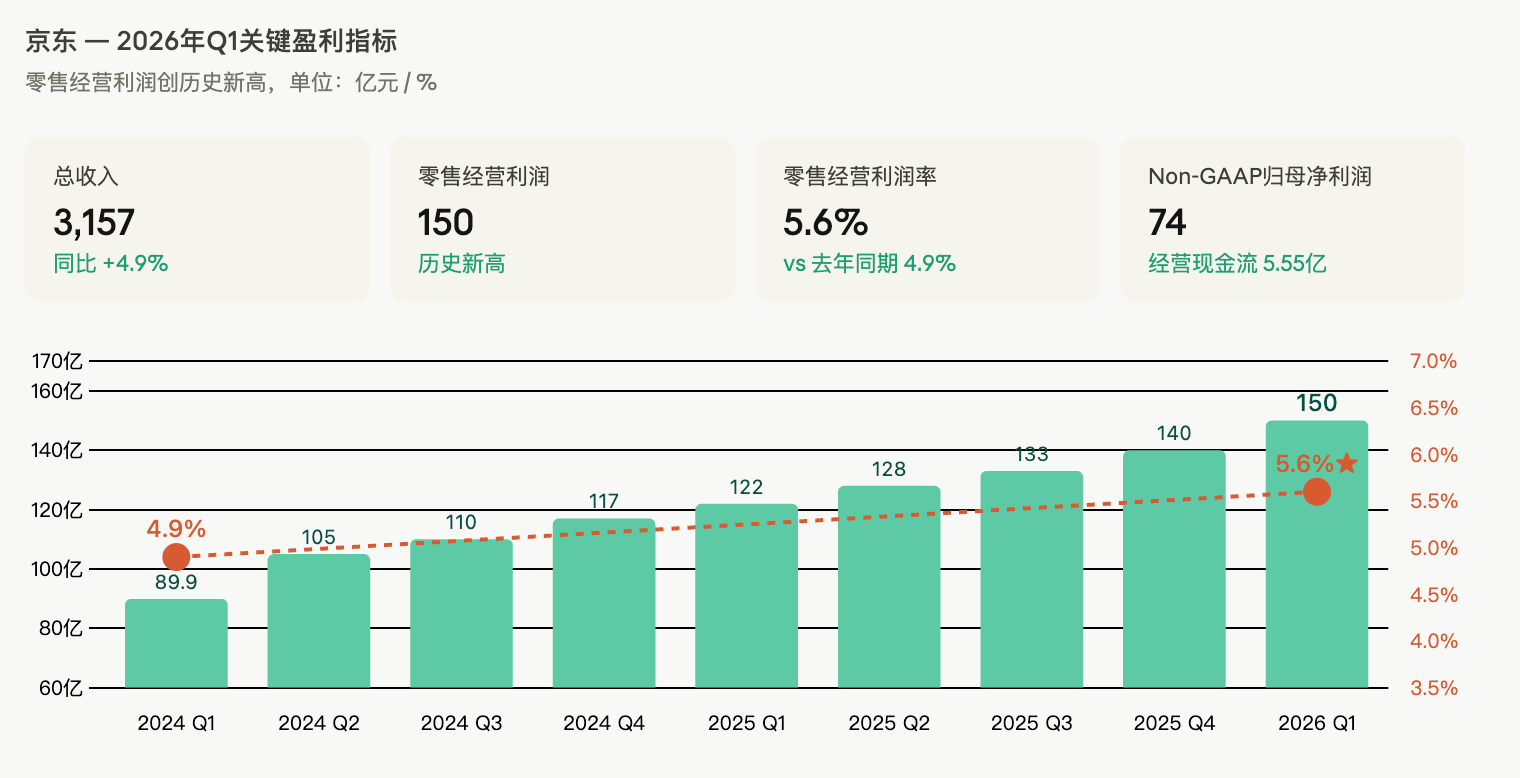The width and height of the screenshot is (1520, 778).
Task: Click the orange data point on 2026 Q1
Action: pyautogui.click(x=1317, y=492)
